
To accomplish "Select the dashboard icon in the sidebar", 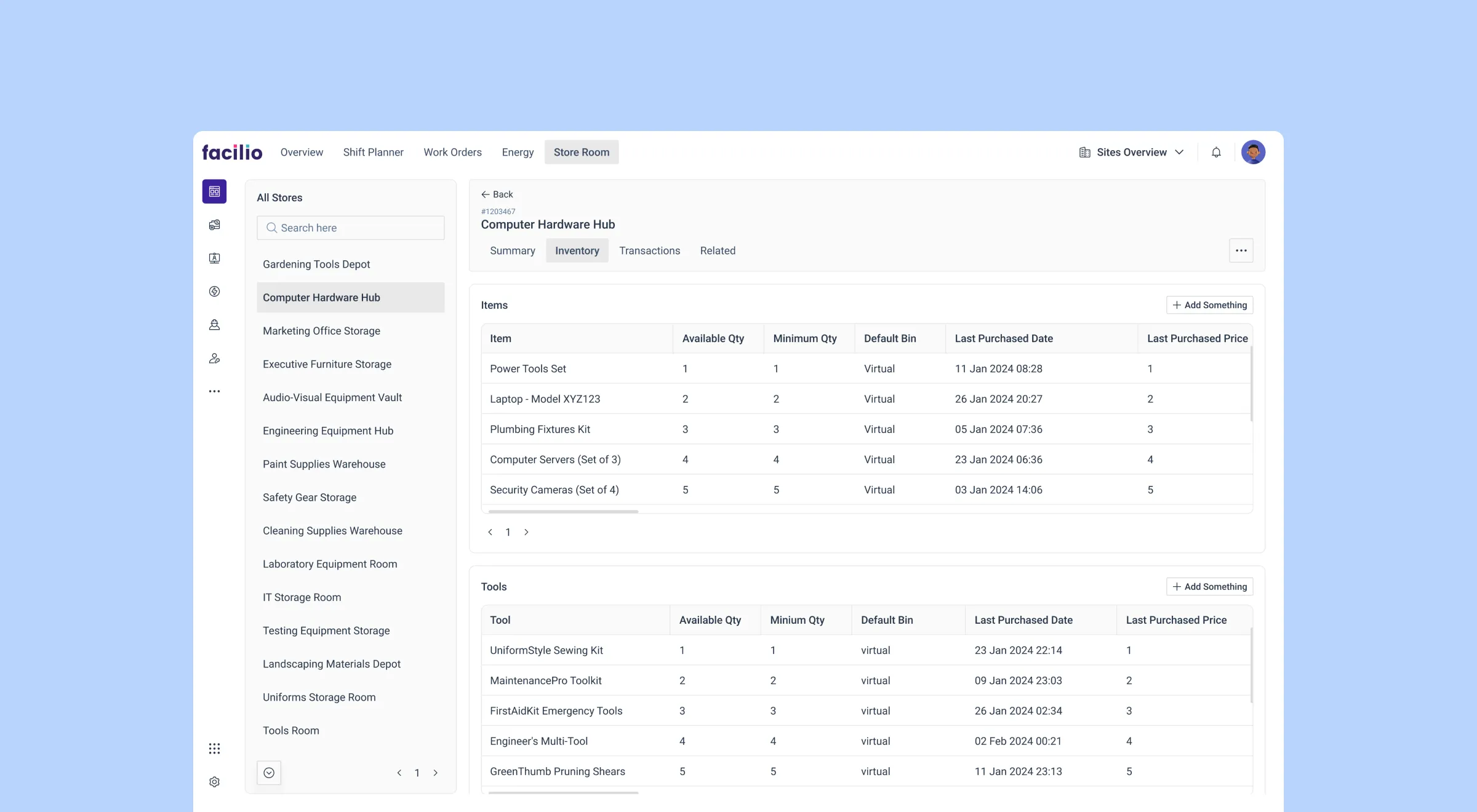I will pyautogui.click(x=214, y=191).
